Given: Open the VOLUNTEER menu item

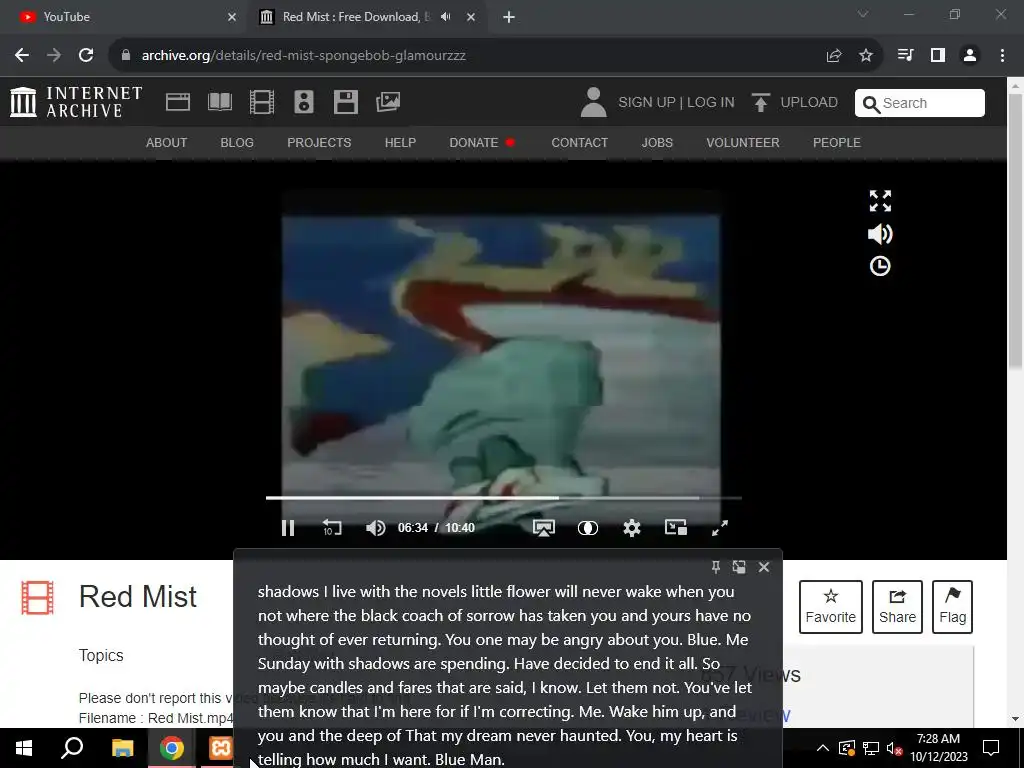Looking at the screenshot, I should click(743, 142).
